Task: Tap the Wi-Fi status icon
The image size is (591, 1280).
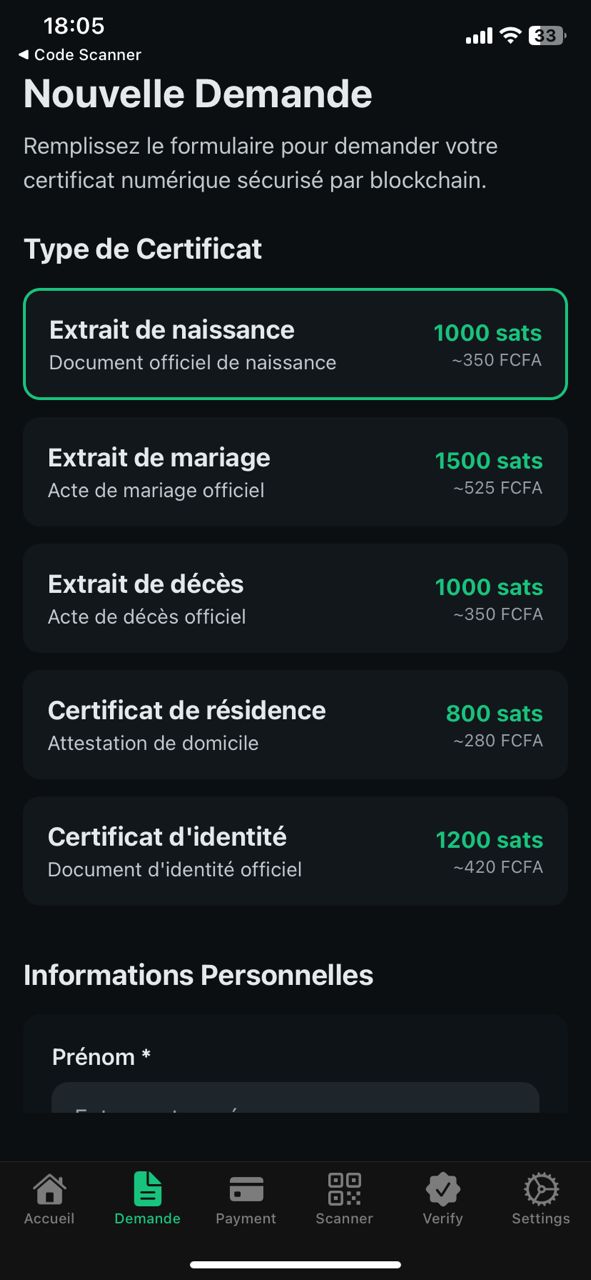Action: point(510,36)
